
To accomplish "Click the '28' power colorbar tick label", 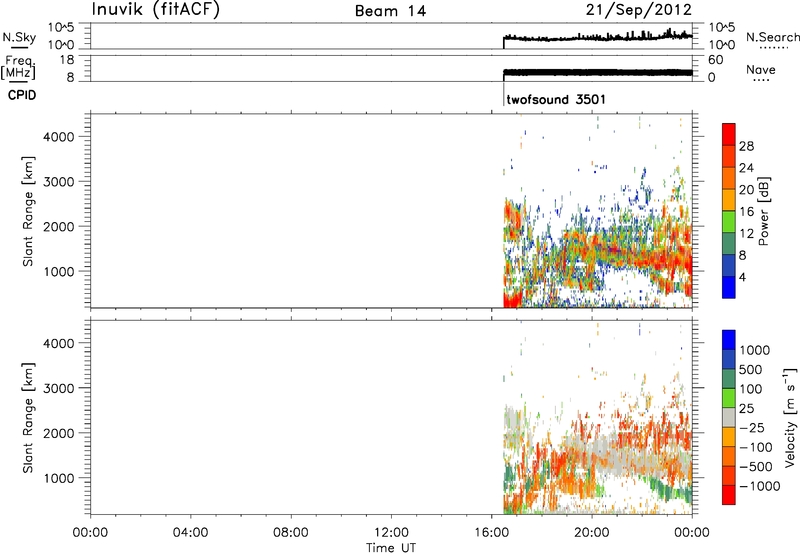I will click(x=746, y=146).
